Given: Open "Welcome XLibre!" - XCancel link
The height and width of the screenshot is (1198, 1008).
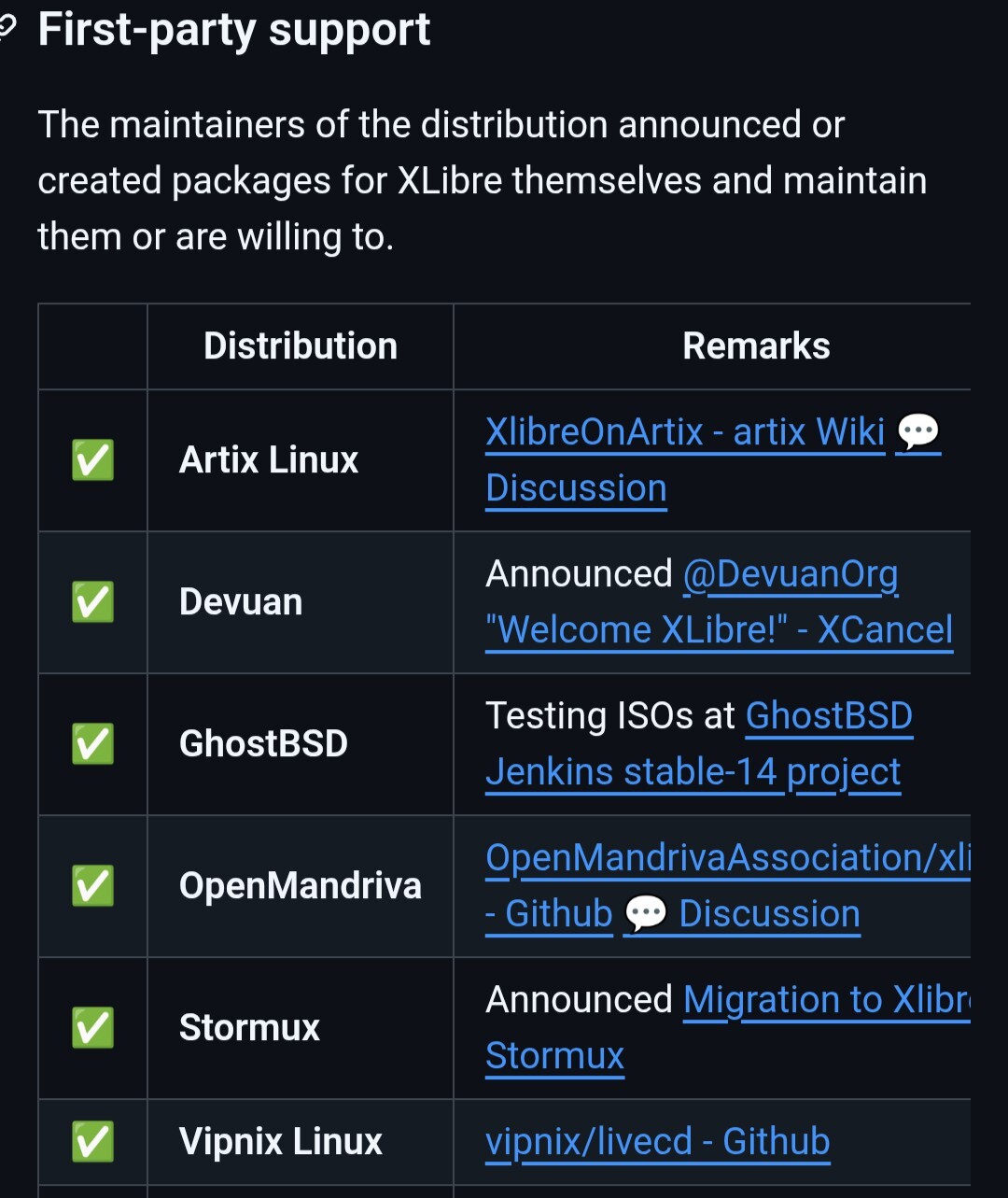Looking at the screenshot, I should tap(719, 630).
